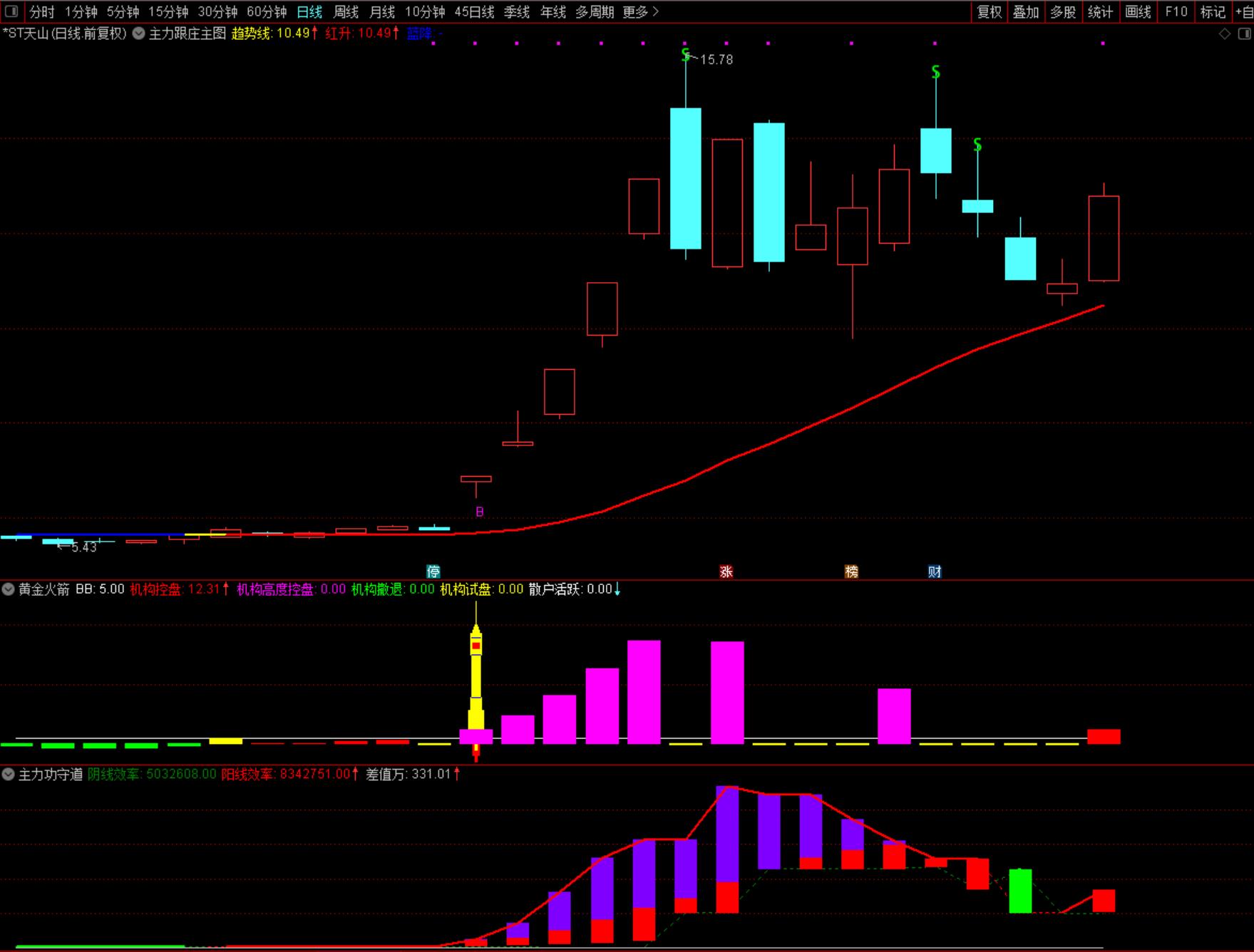Viewport: 1254px width, 952px height.
Task: Select the 10分钟 period tab
Action: coord(425,12)
